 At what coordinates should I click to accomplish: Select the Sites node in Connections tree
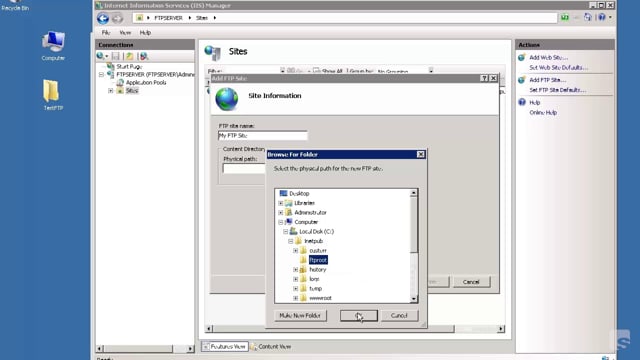coord(132,91)
